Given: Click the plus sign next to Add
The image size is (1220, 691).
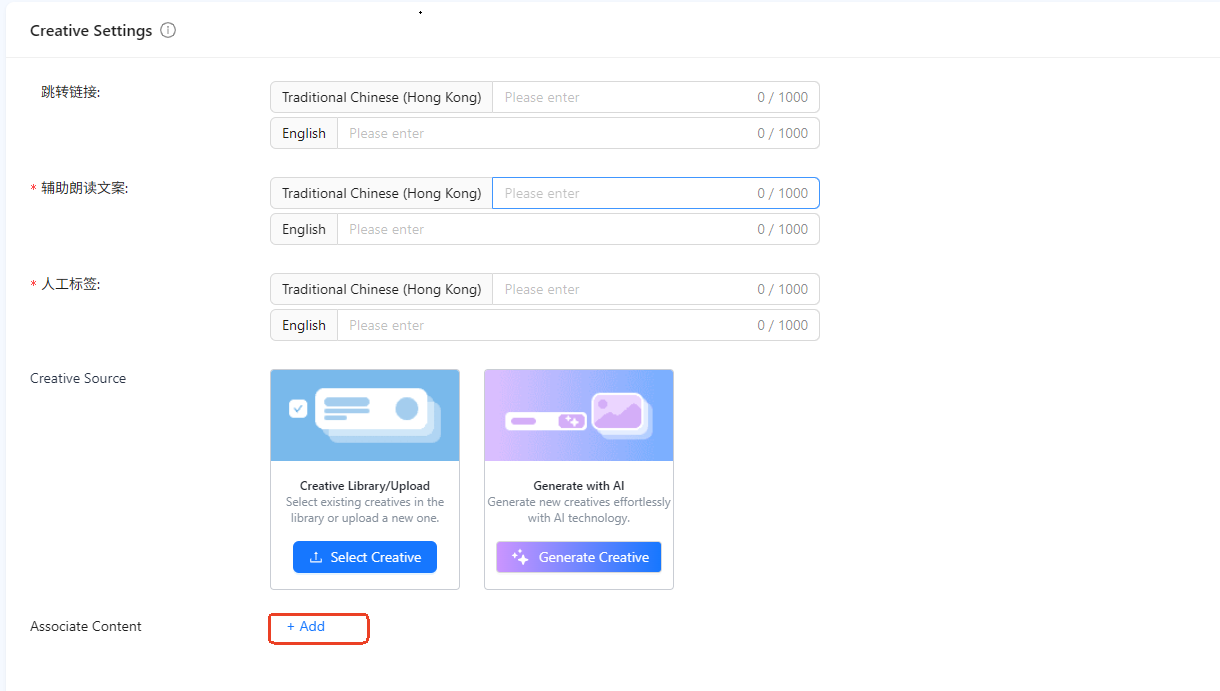Looking at the screenshot, I should click(291, 627).
